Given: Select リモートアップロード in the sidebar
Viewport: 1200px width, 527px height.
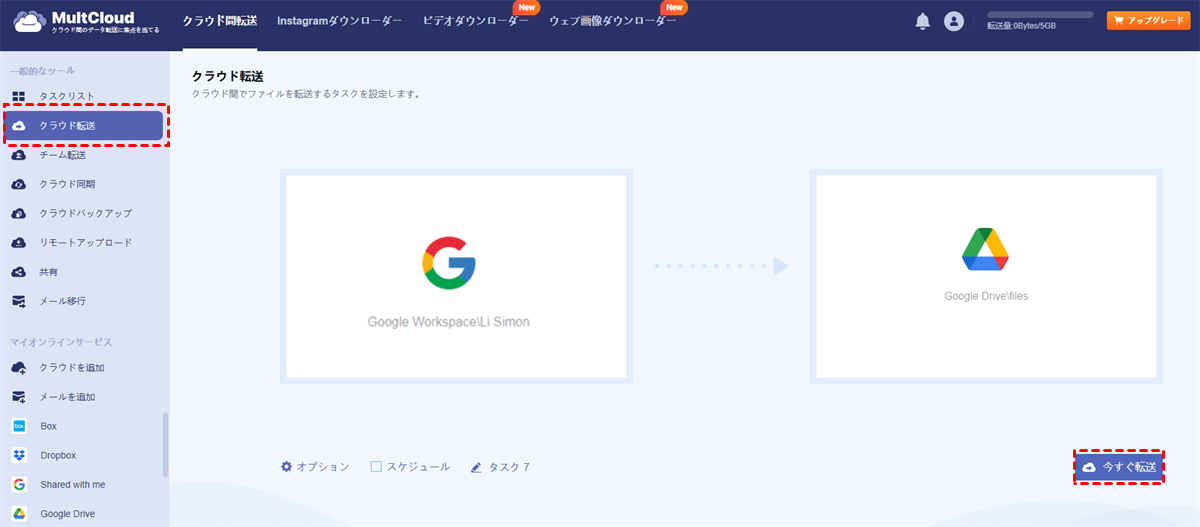Looking at the screenshot, I should coord(85,242).
